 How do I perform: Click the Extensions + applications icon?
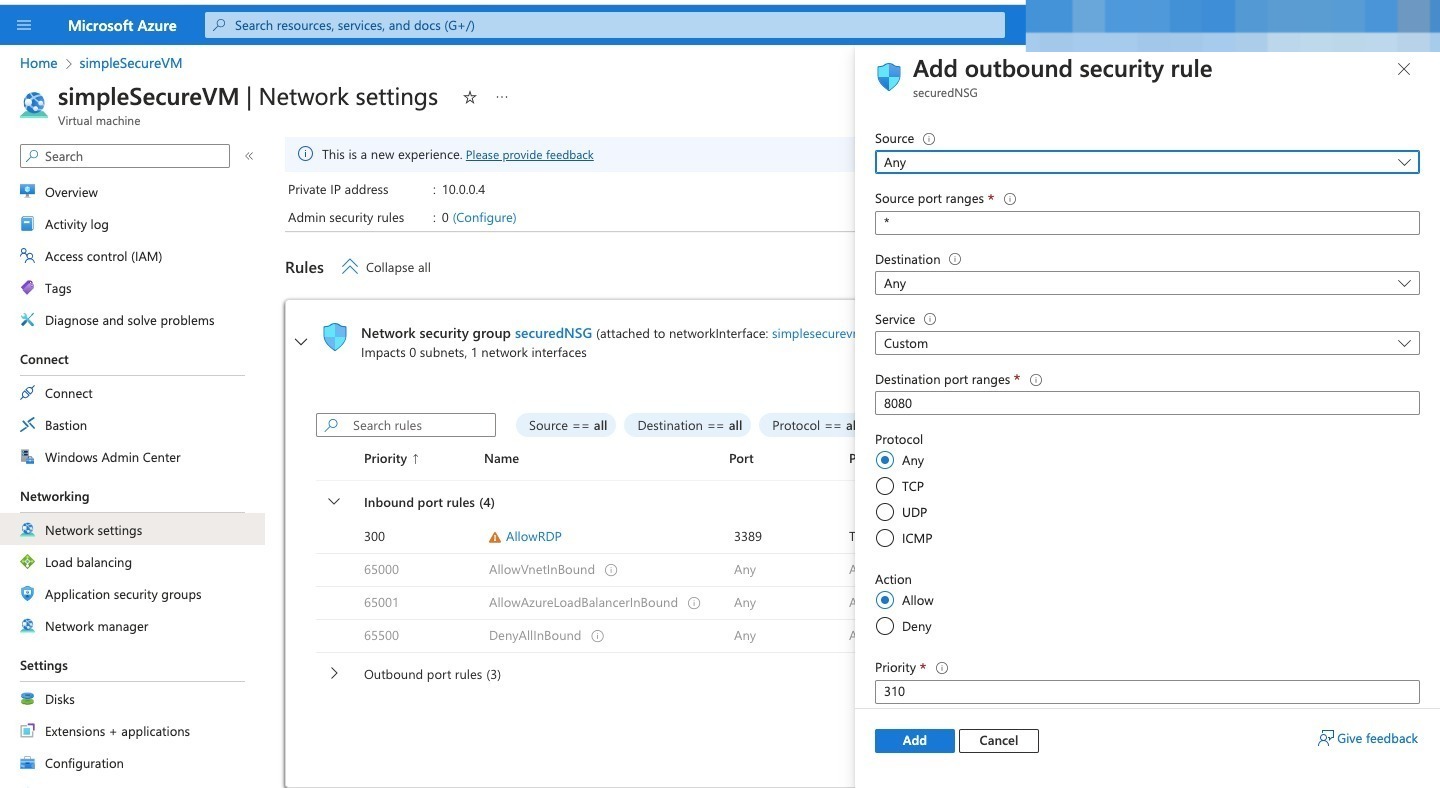pyautogui.click(x=28, y=731)
